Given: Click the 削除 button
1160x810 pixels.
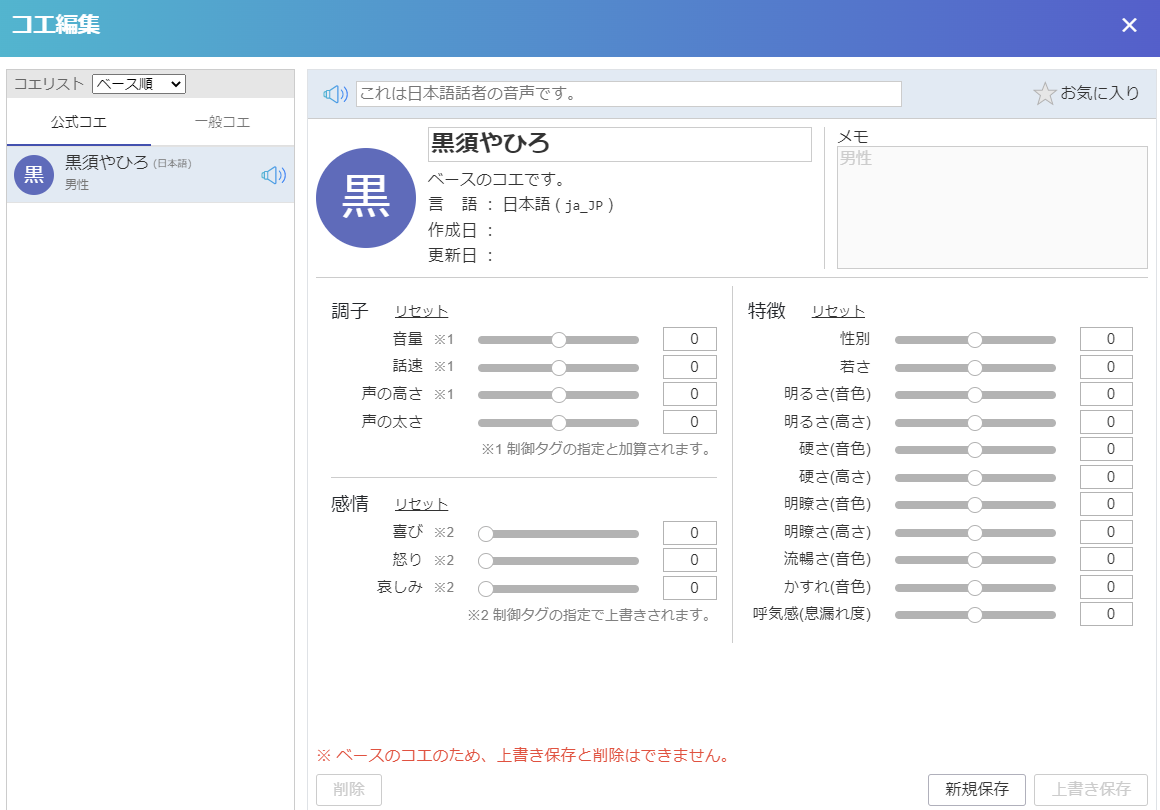Looking at the screenshot, I should (349, 789).
